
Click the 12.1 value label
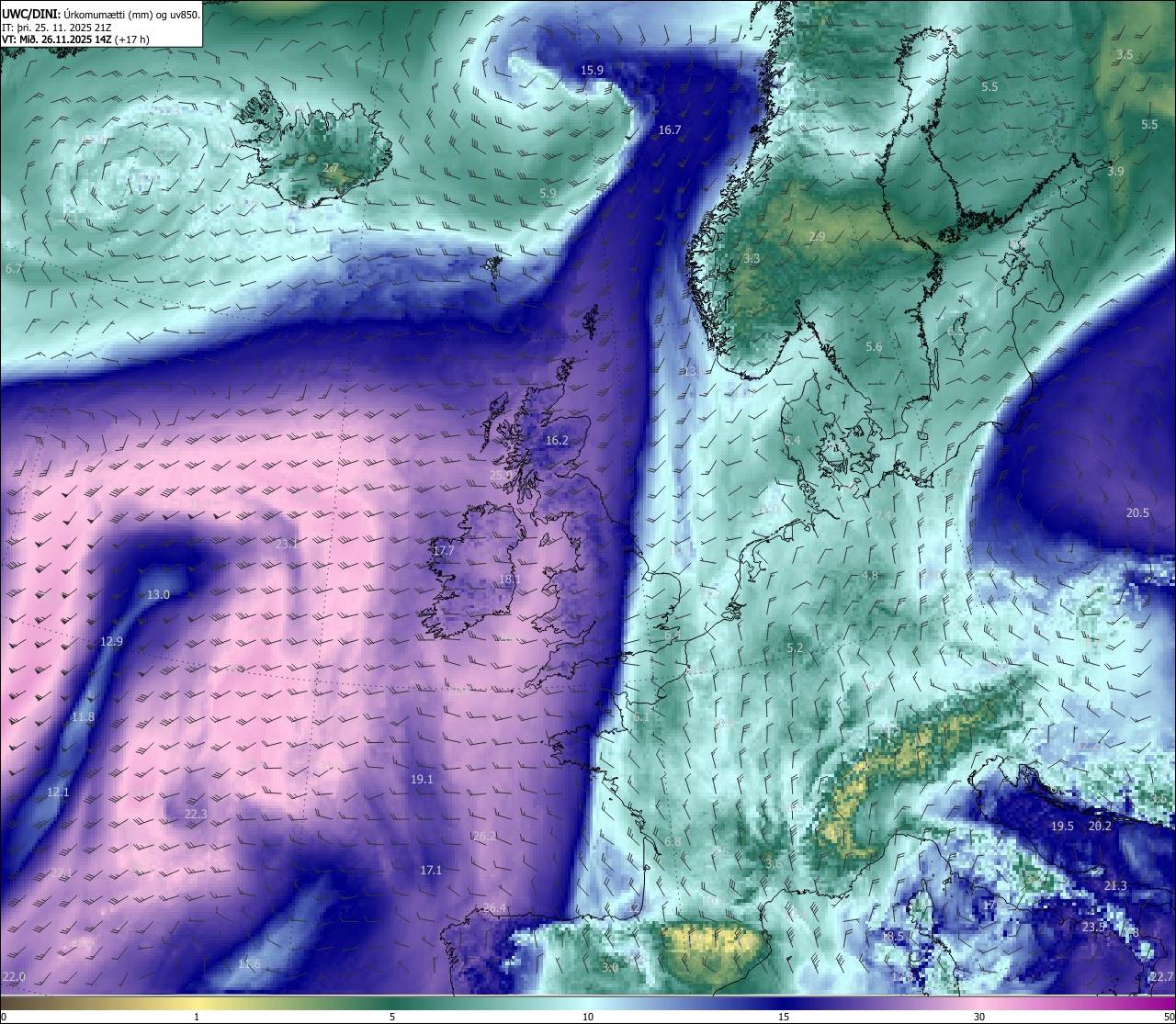coord(58,792)
